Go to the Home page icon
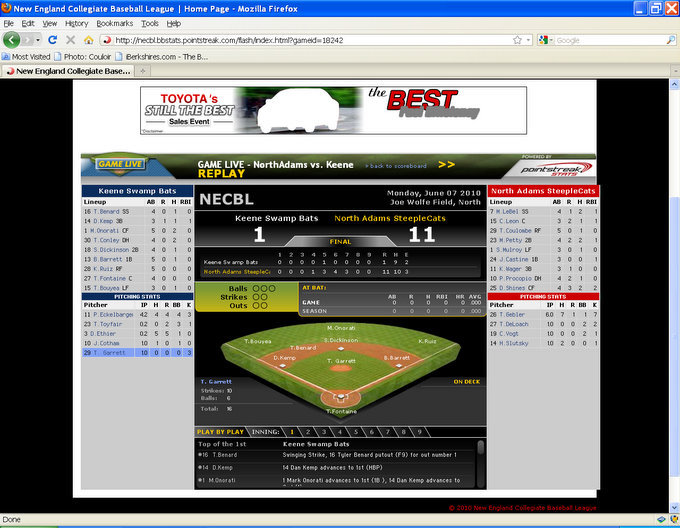 pyautogui.click(x=88, y=40)
